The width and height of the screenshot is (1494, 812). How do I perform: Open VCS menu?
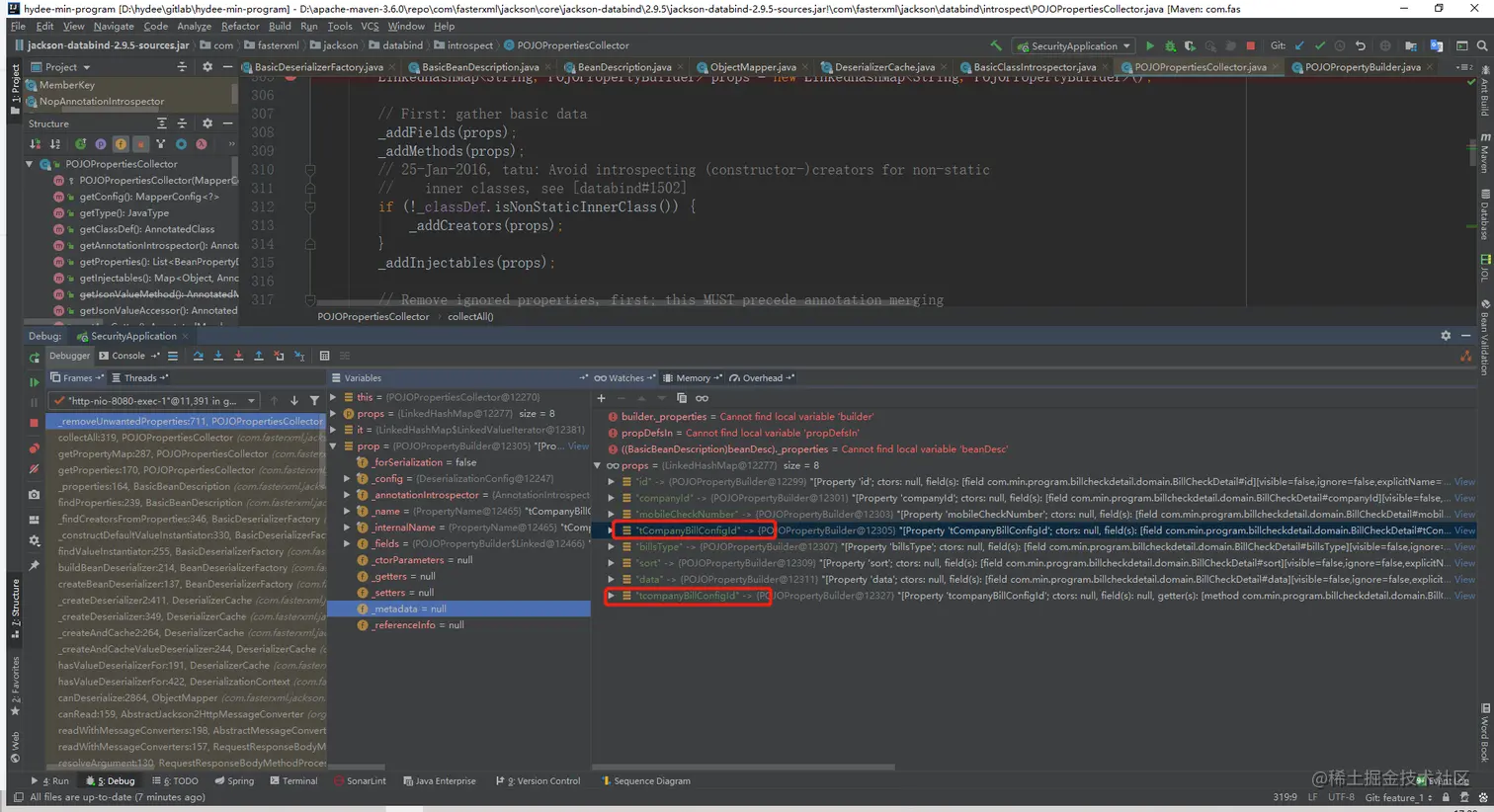coord(370,27)
